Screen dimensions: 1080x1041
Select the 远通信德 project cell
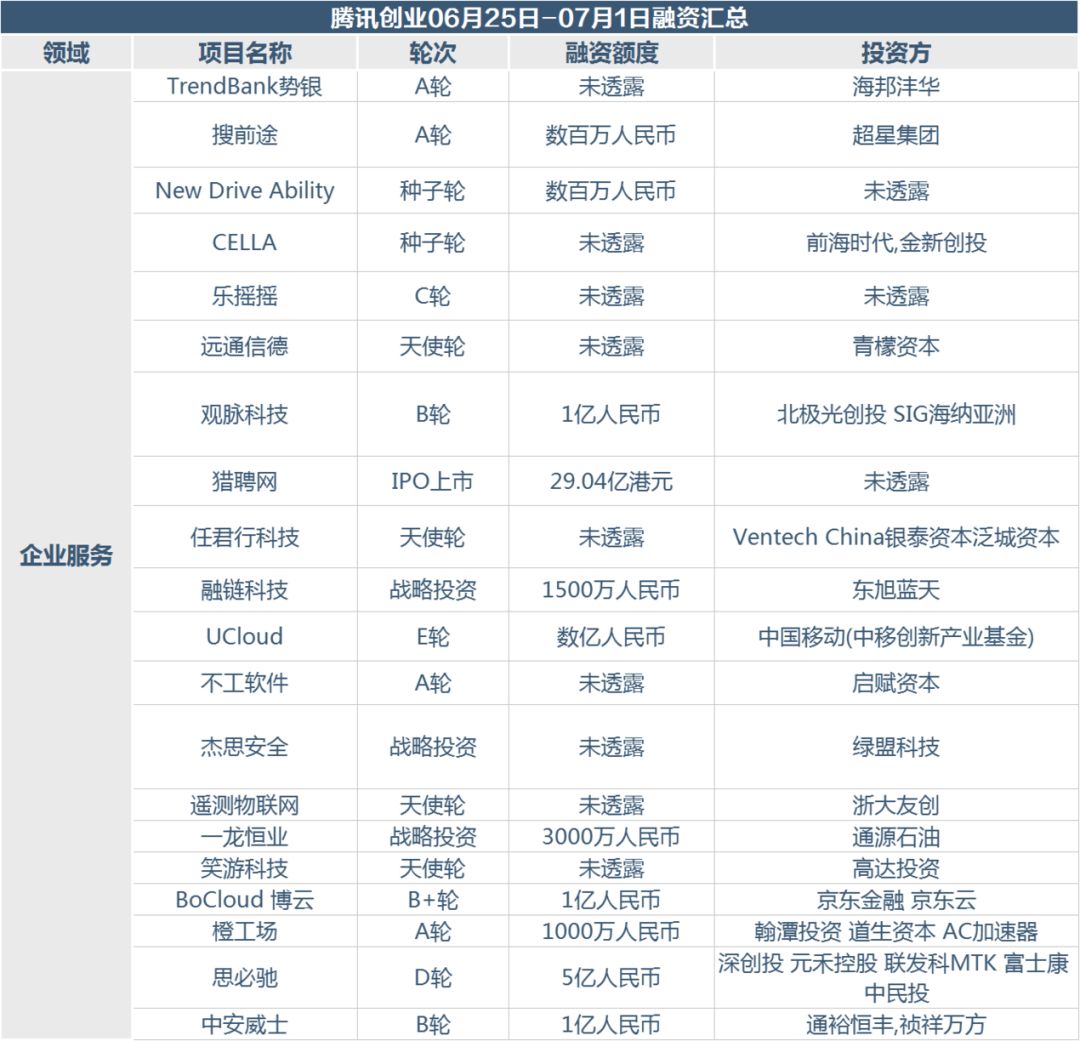(245, 347)
